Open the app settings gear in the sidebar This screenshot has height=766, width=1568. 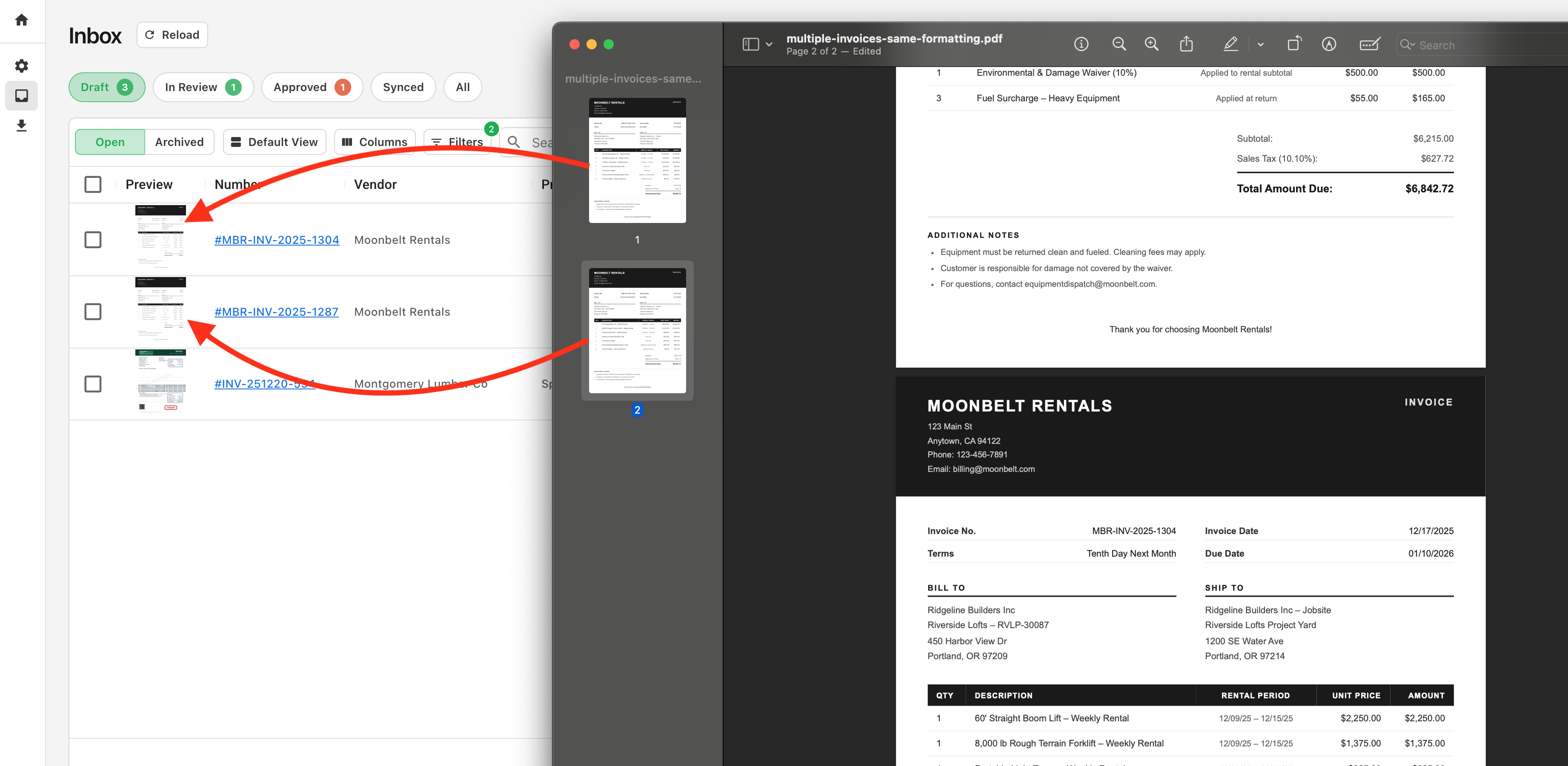(21, 66)
